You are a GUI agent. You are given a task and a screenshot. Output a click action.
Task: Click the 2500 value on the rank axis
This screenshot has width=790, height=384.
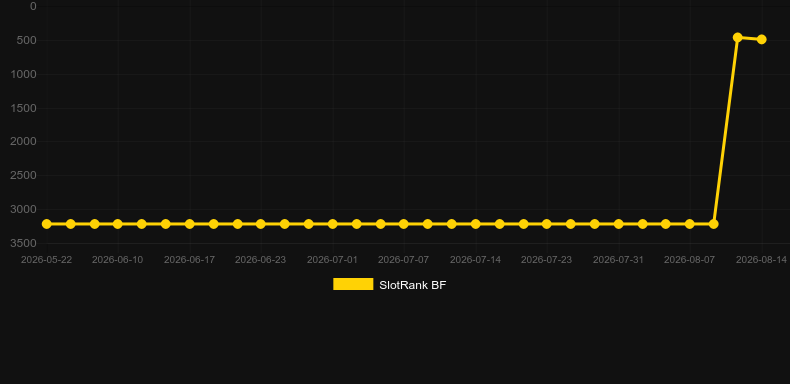coord(23,175)
